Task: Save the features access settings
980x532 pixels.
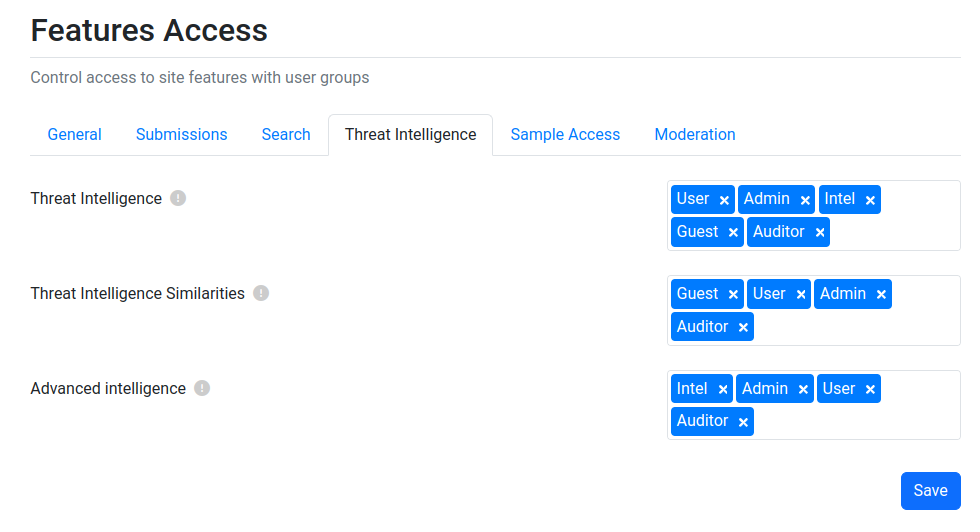Action: point(931,491)
